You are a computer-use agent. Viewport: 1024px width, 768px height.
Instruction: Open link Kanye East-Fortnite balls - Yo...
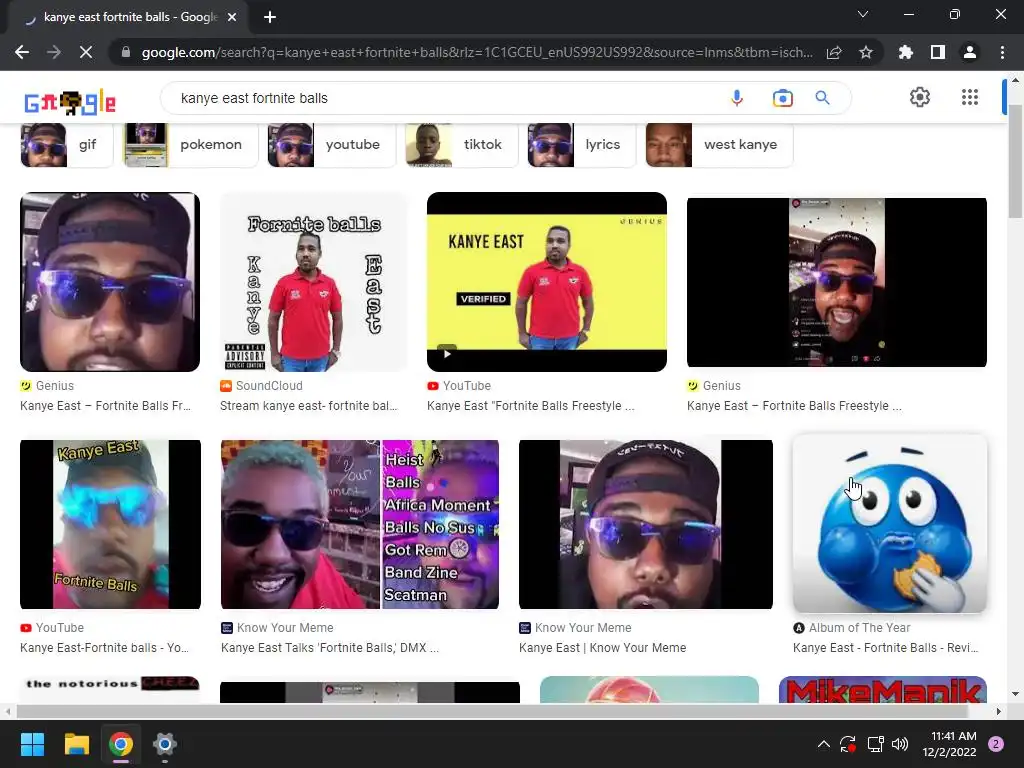pyautogui.click(x=104, y=648)
